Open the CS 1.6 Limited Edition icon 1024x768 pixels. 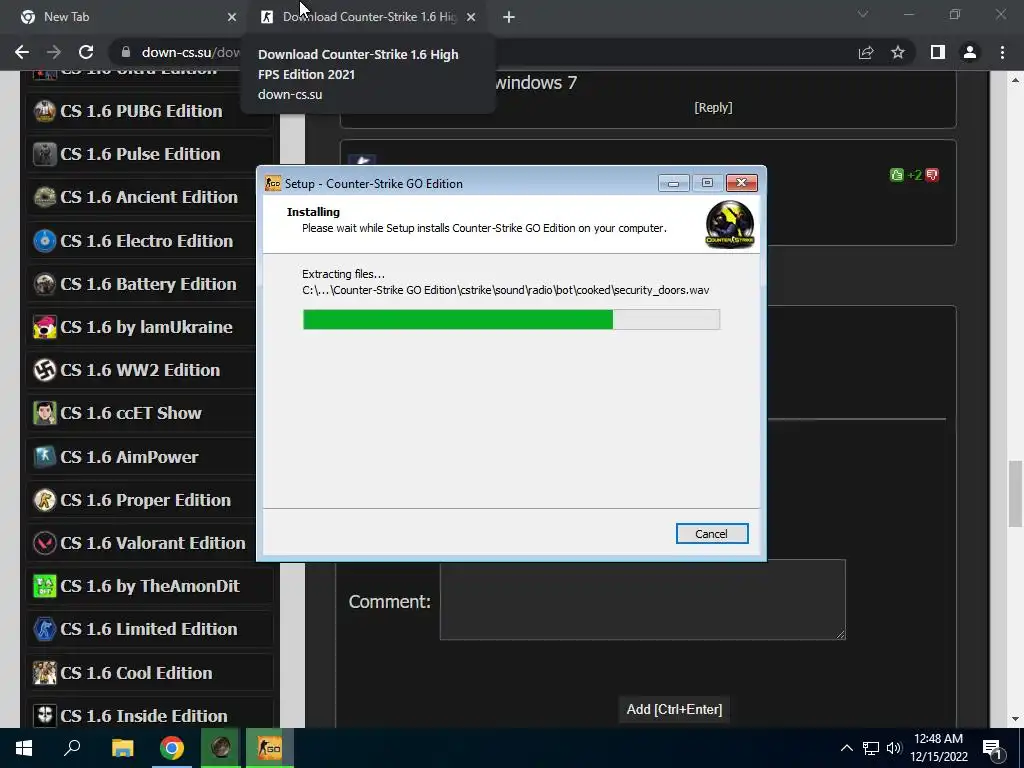point(44,630)
